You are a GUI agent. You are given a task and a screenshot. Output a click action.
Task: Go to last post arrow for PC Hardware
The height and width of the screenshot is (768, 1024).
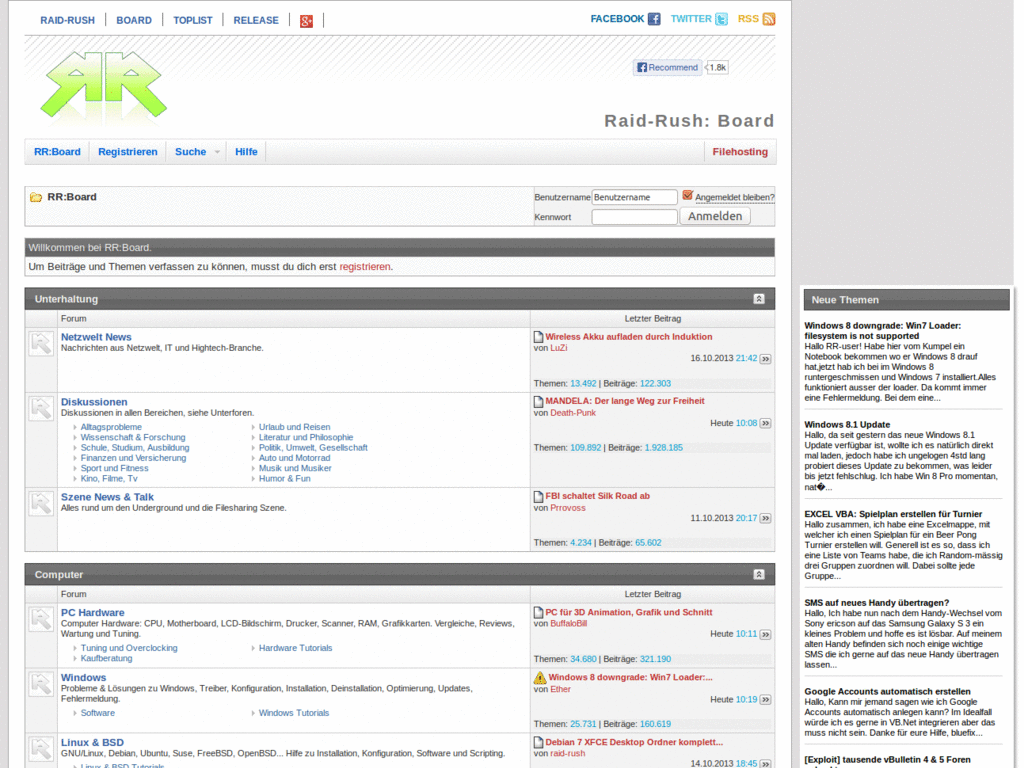point(765,635)
